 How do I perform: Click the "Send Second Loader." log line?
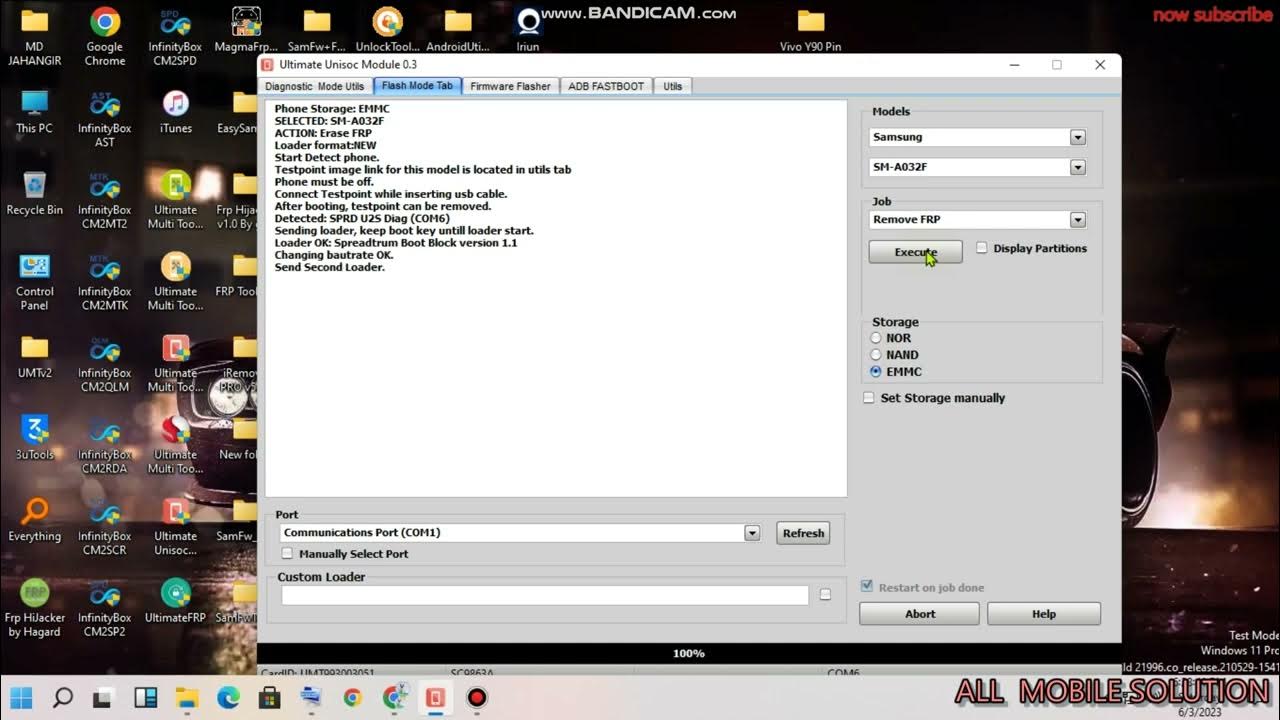[x=330, y=267]
